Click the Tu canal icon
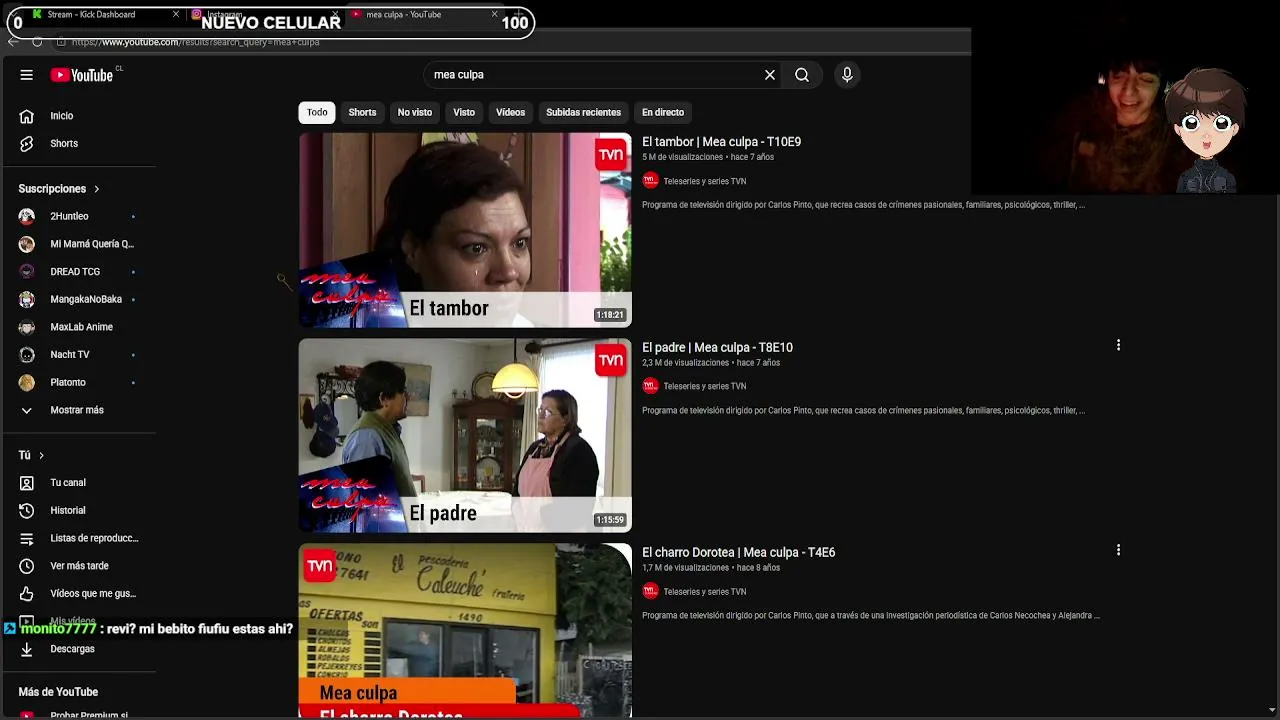 (x=27, y=483)
